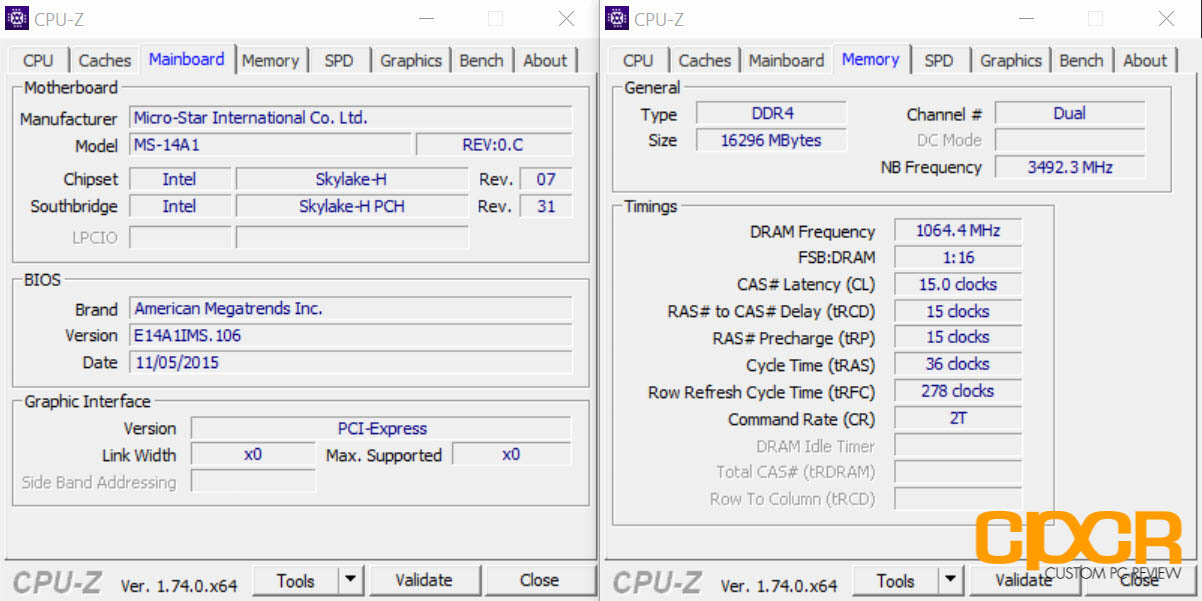
Task: Click the DRAM Frequency 1064.4 MHz value
Action: 958,231
